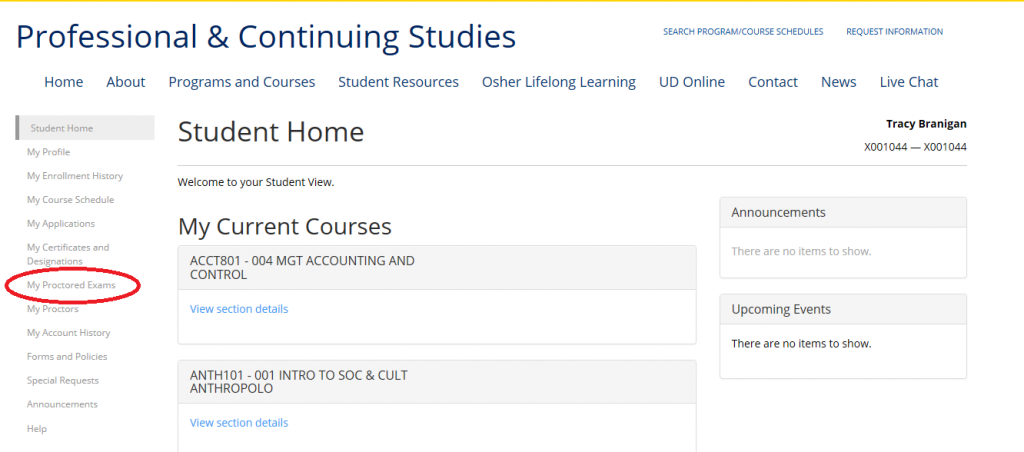Image resolution: width=1024 pixels, height=452 pixels.
Task: Click Professional & Continuing Studies site title
Action: (266, 37)
